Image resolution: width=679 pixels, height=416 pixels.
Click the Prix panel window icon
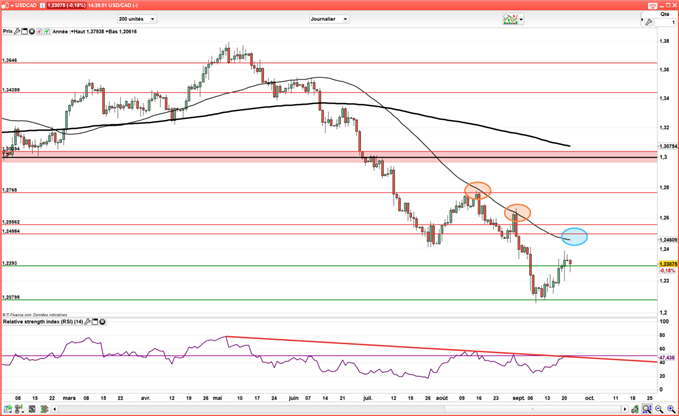click(25, 31)
